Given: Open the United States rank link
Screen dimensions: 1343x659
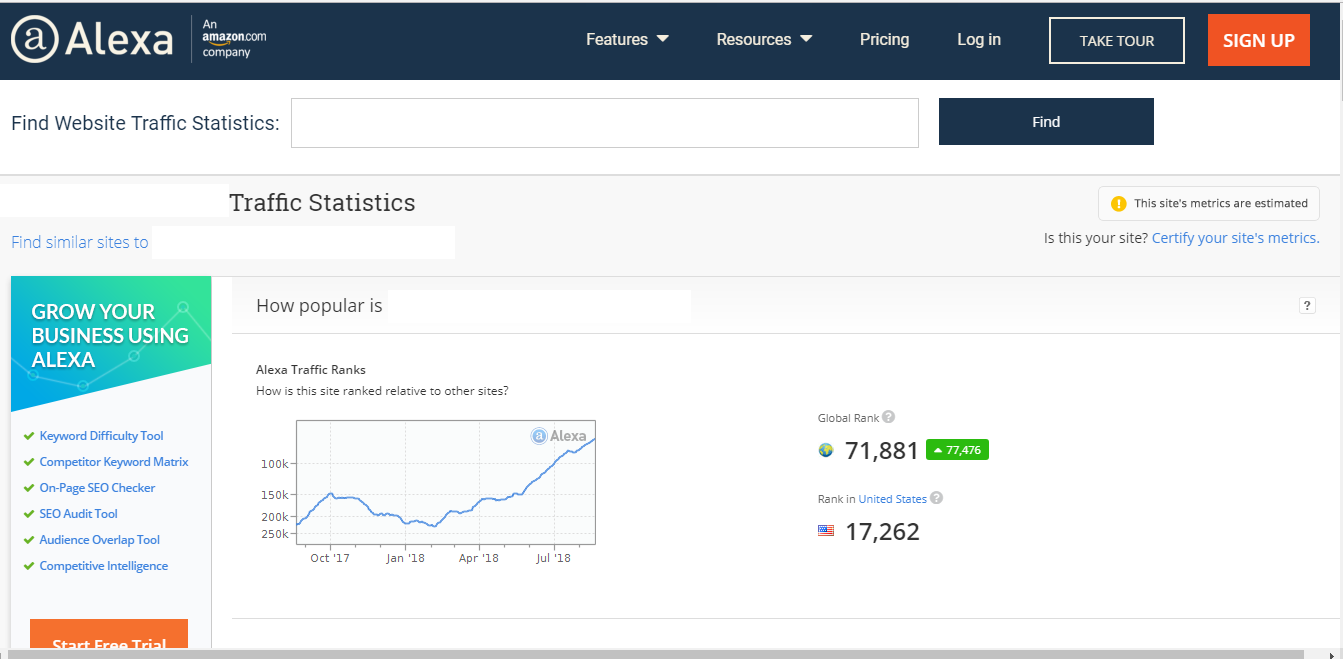Looking at the screenshot, I should 894,498.
